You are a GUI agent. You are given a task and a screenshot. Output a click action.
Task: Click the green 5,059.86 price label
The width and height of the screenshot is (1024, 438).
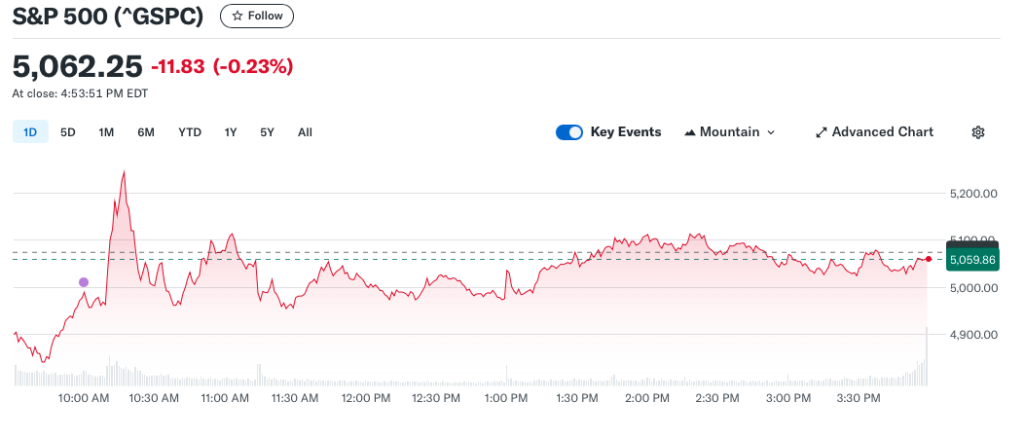coord(972,260)
